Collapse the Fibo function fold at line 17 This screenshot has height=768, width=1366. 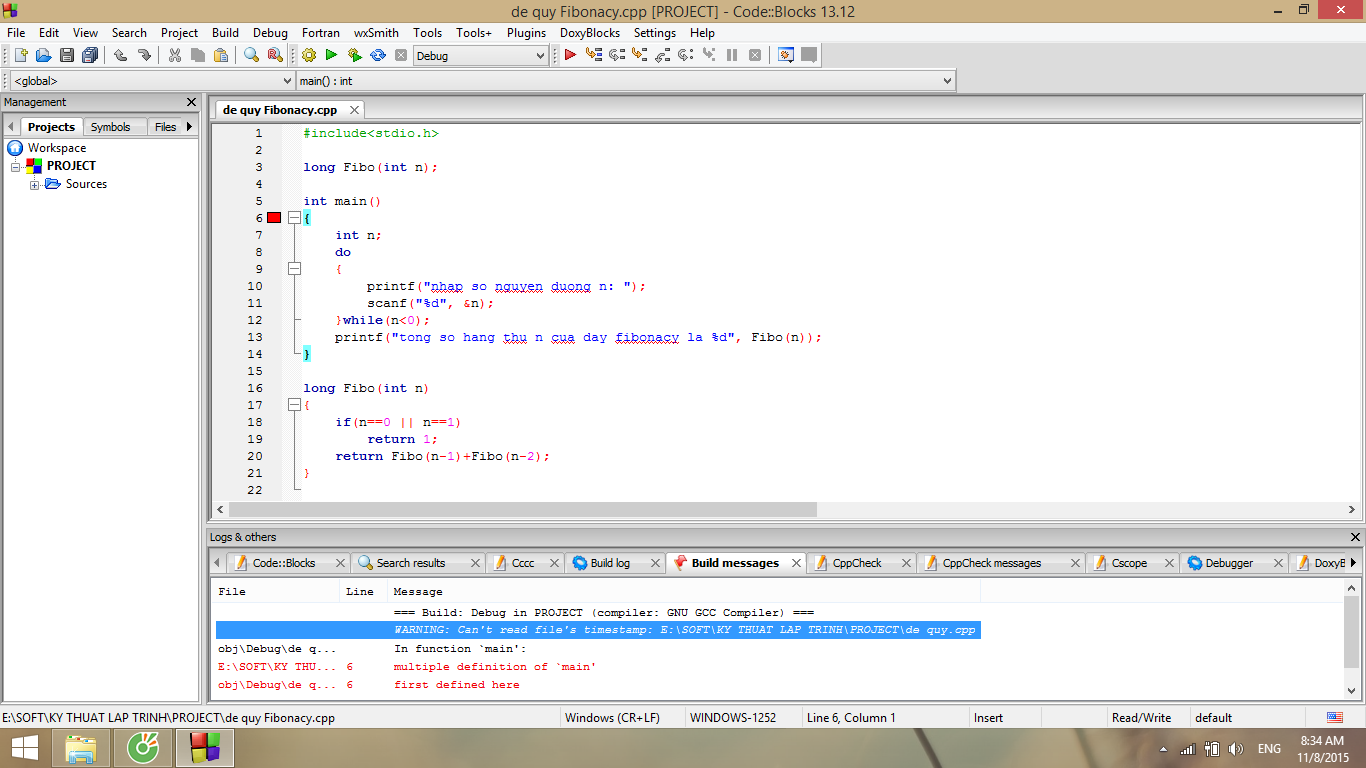294,405
